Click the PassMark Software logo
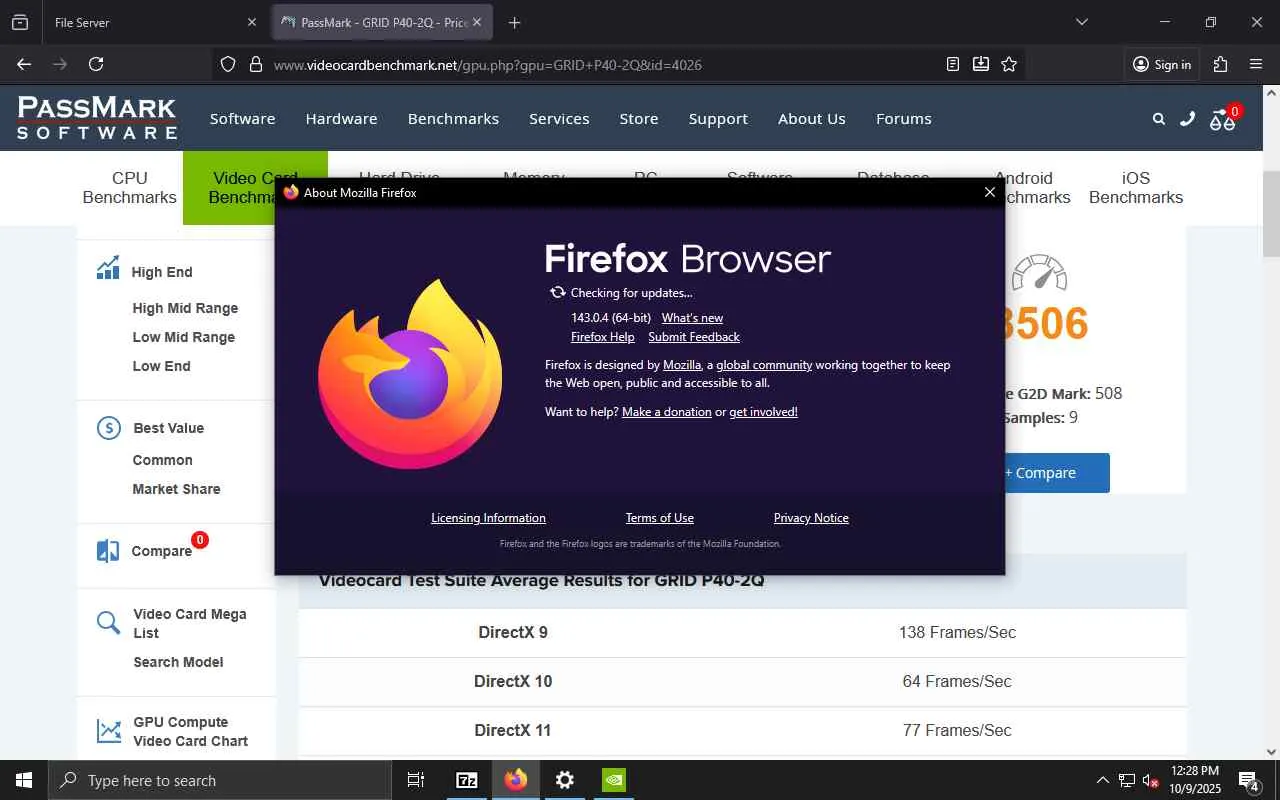1280x800 pixels. coord(97,118)
